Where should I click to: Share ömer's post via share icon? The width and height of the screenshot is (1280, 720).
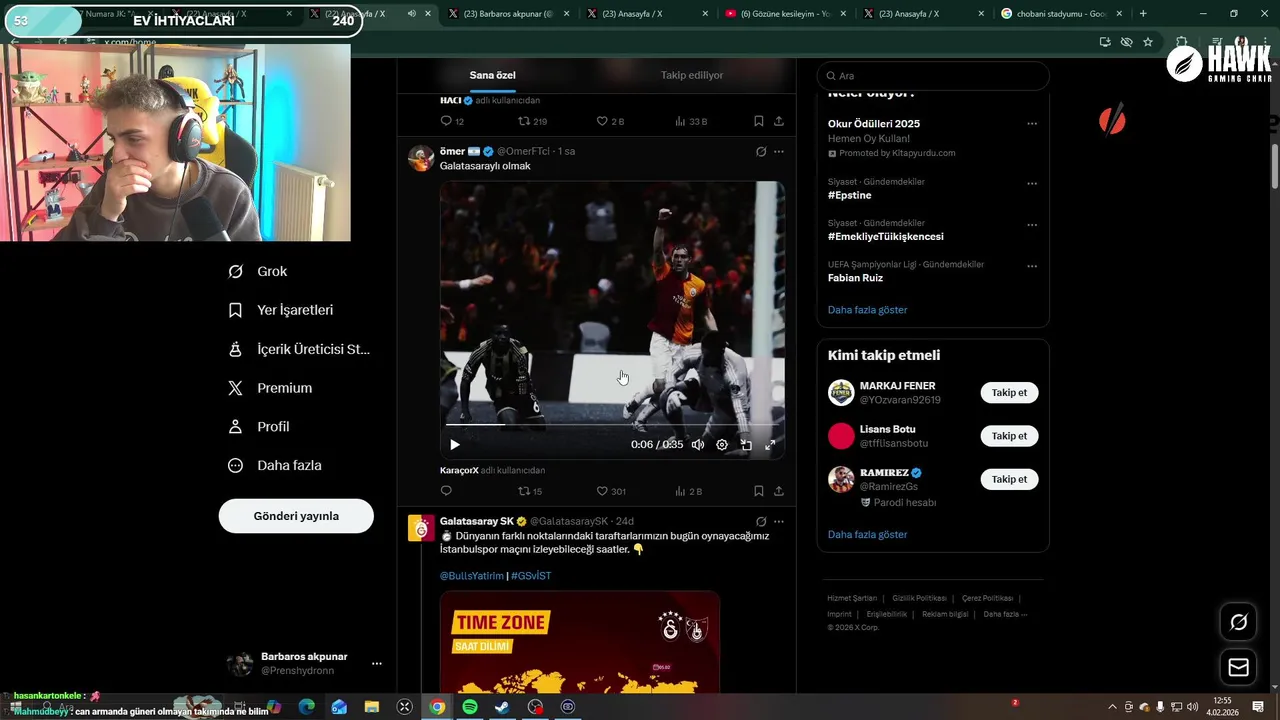(778, 491)
